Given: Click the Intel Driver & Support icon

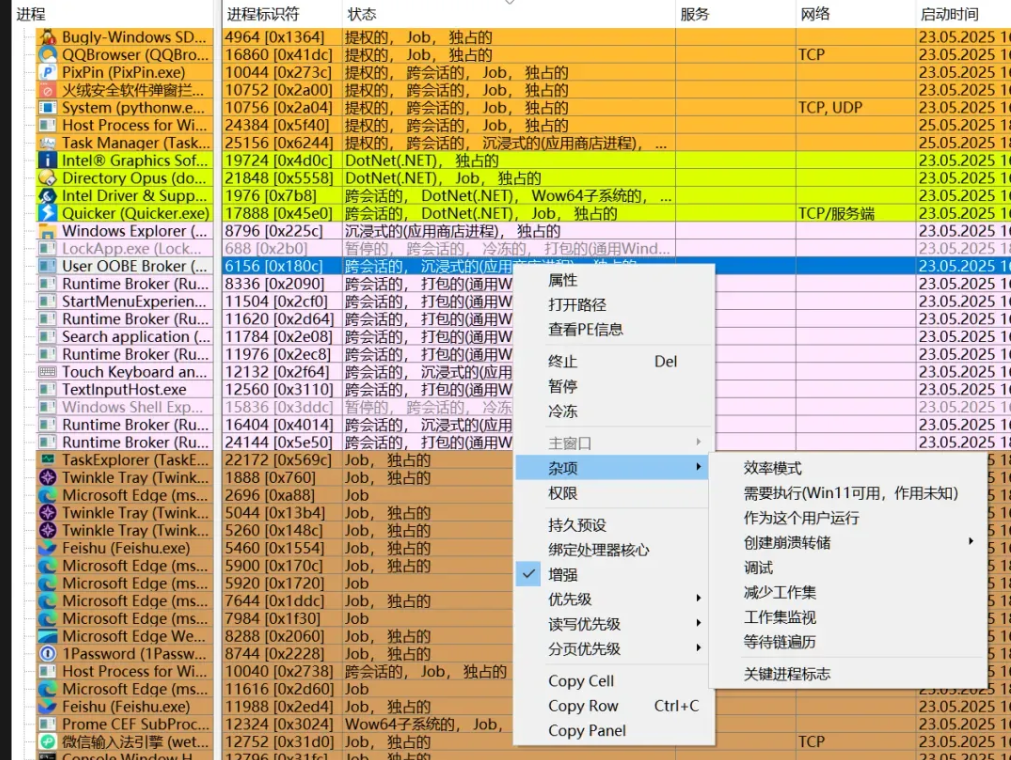Looking at the screenshot, I should pos(48,195).
